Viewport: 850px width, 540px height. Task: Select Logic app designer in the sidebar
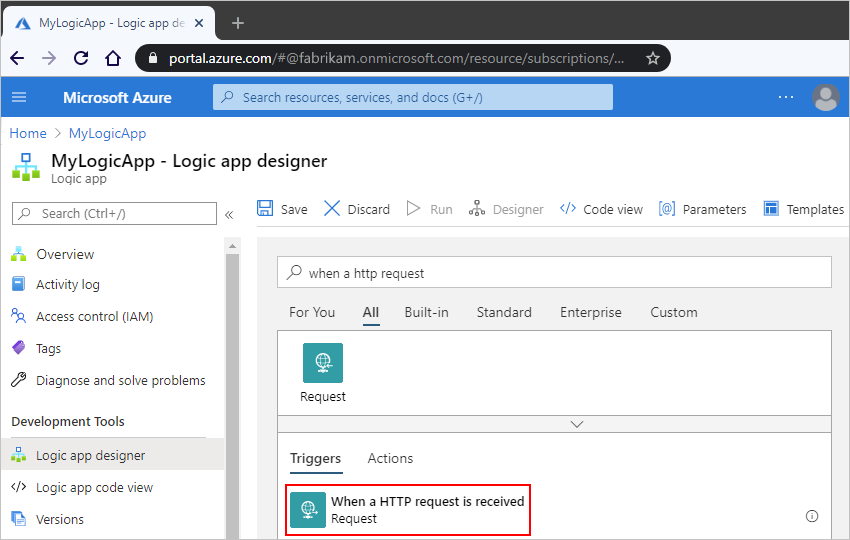(112, 455)
